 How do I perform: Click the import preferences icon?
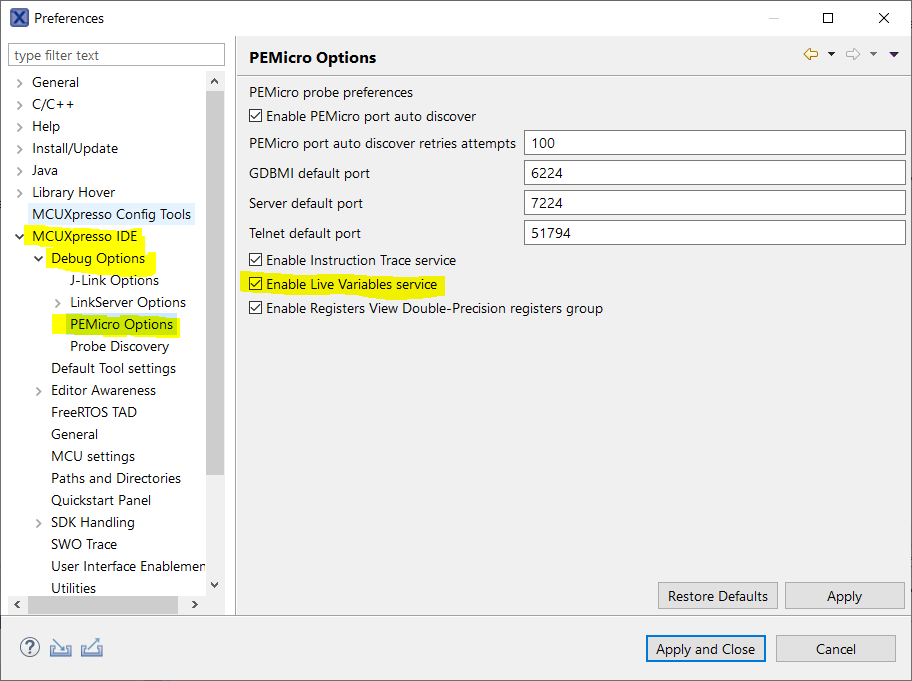[x=61, y=648]
